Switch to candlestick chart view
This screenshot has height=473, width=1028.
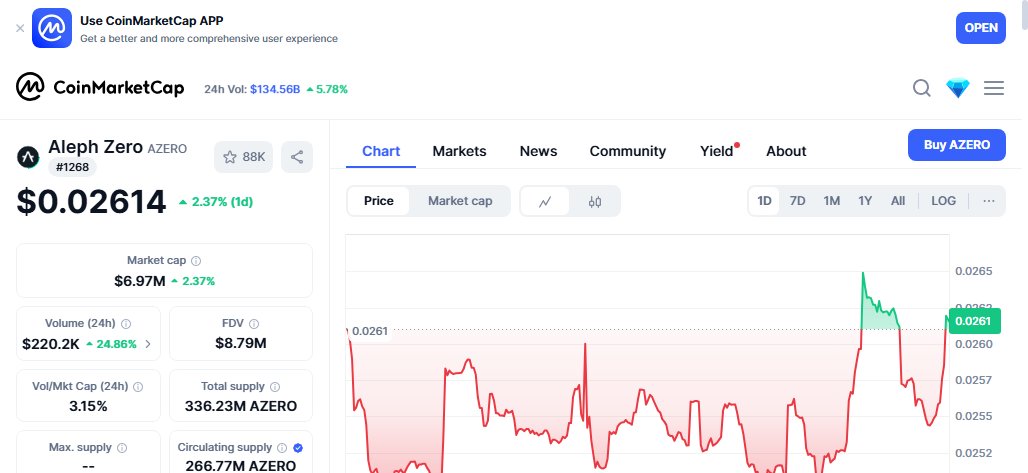pos(595,201)
